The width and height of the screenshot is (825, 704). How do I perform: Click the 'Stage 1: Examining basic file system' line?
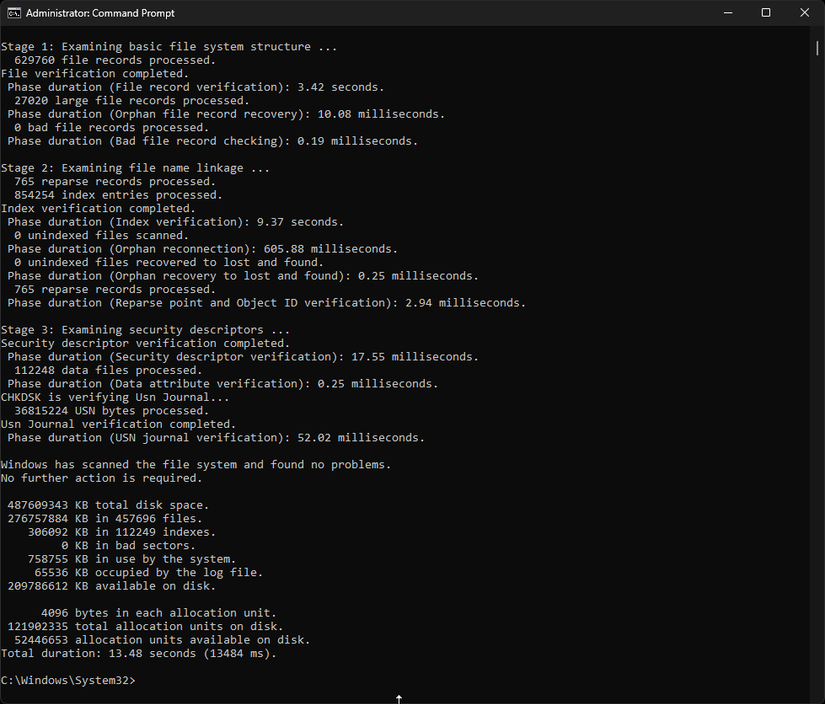[x=168, y=47]
